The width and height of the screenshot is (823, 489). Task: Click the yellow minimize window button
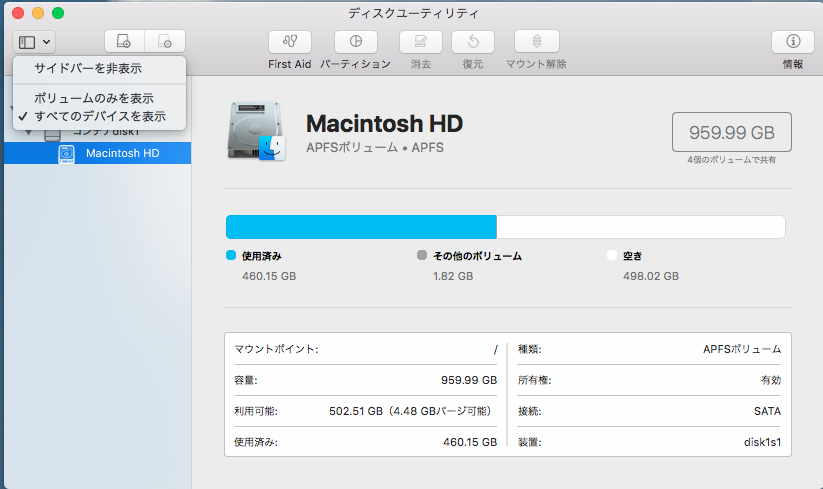tap(38, 13)
